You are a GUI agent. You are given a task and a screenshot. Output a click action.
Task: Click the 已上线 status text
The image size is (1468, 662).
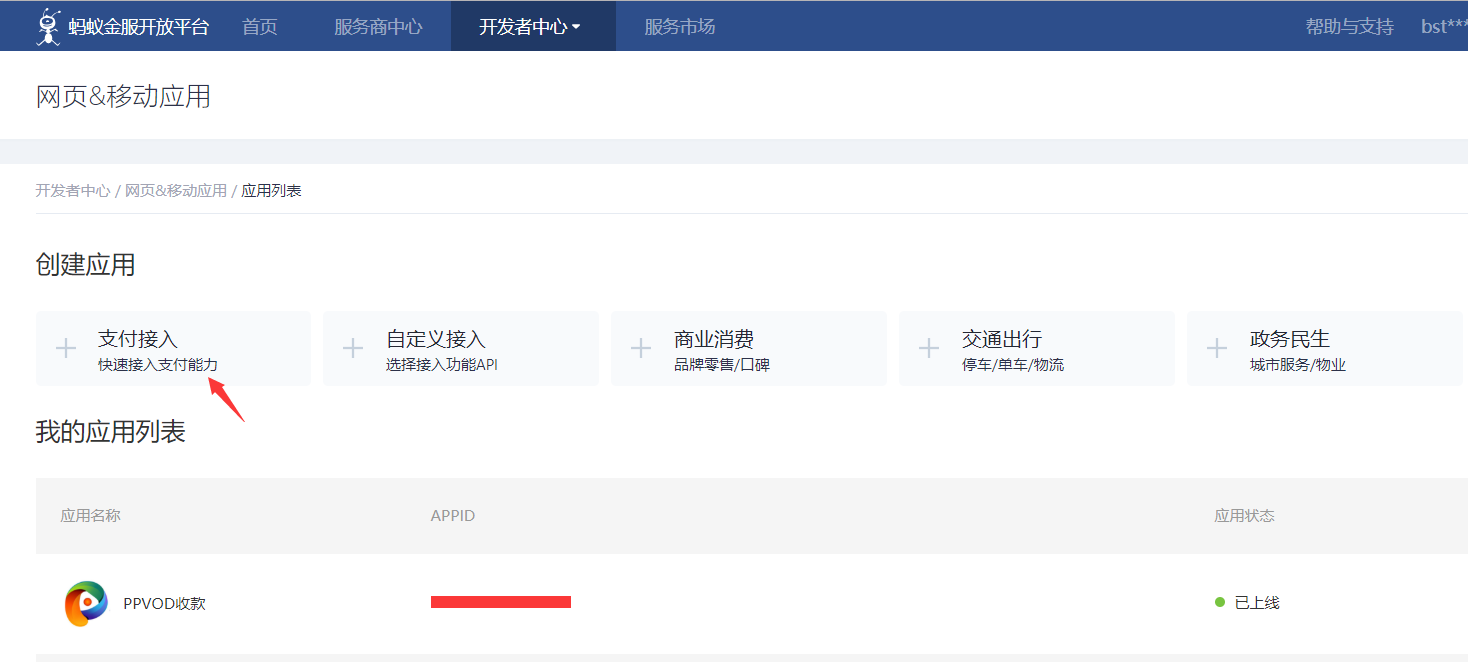(1257, 603)
